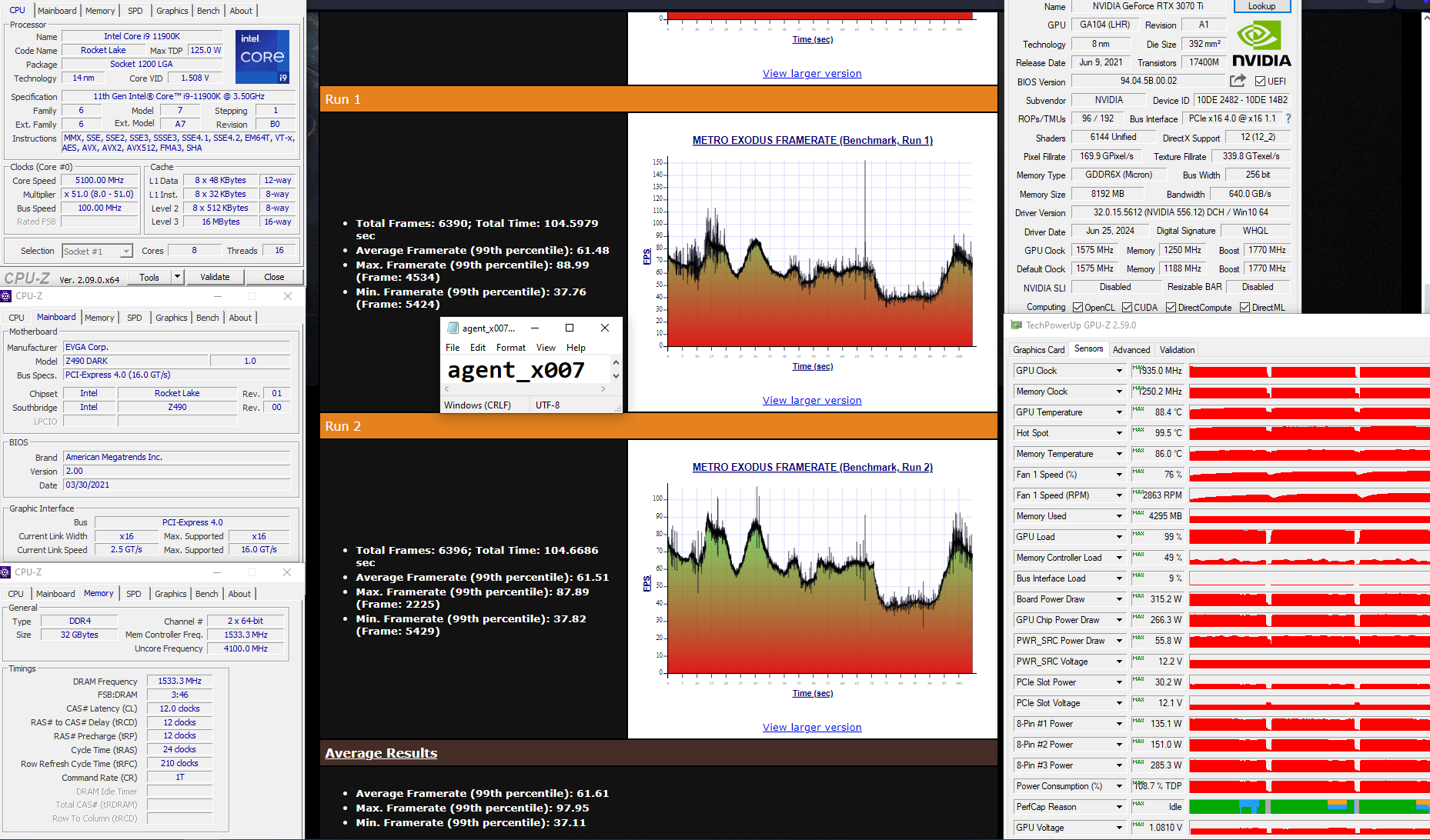The height and width of the screenshot is (840, 1430).
Task: Click the MAX indicator beside Board Power Draw
Action: tap(1138, 596)
